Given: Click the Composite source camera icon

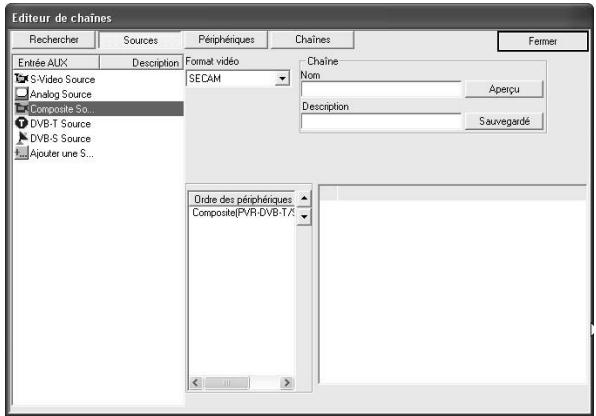Looking at the screenshot, I should (x=21, y=109).
